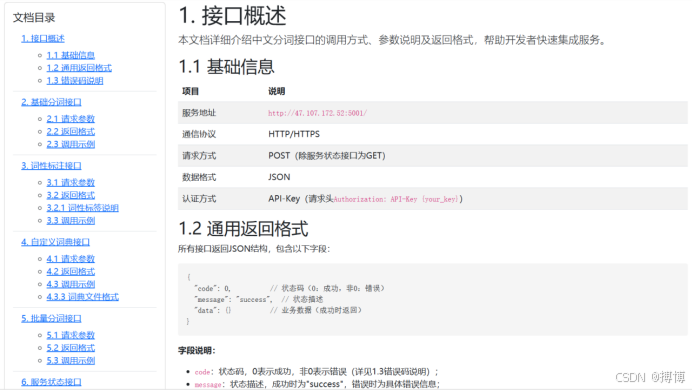Viewport: 693px width, 391px height.
Task: Jump to '1.3 错误码说明' section
Action: click(x=75, y=81)
